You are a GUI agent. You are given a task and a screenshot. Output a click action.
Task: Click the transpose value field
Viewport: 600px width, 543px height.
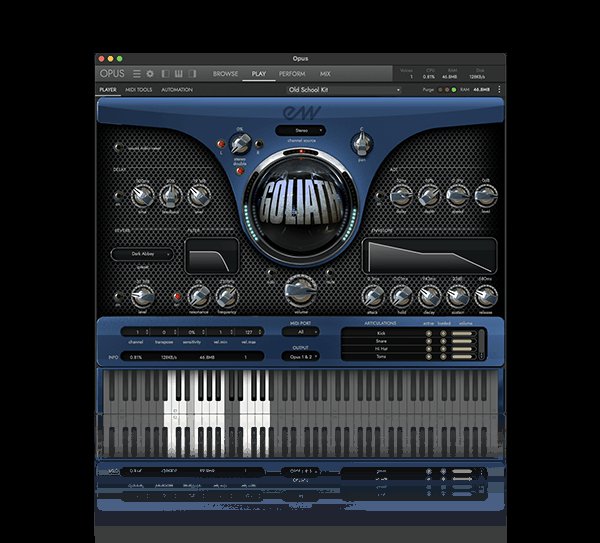[x=161, y=332]
